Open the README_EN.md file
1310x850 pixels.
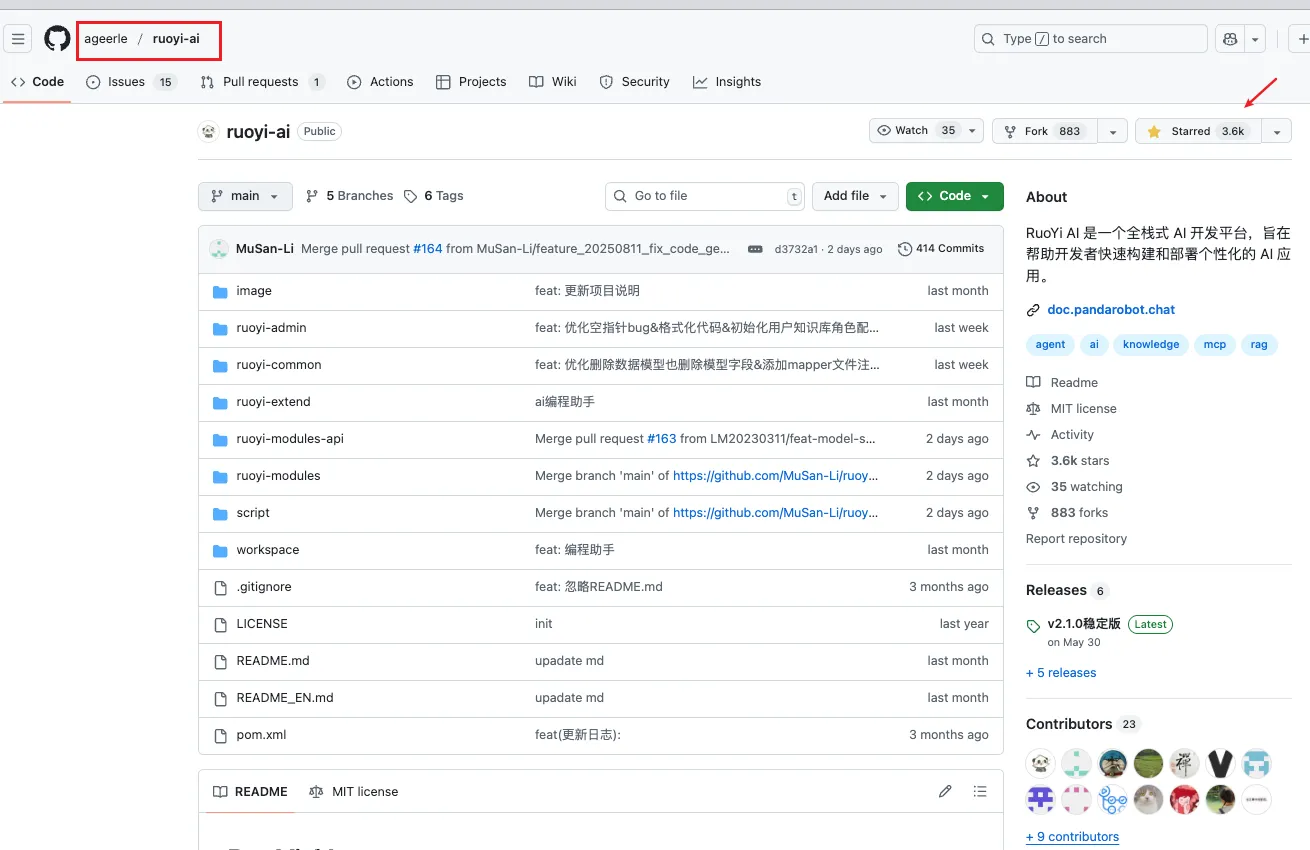(x=285, y=698)
